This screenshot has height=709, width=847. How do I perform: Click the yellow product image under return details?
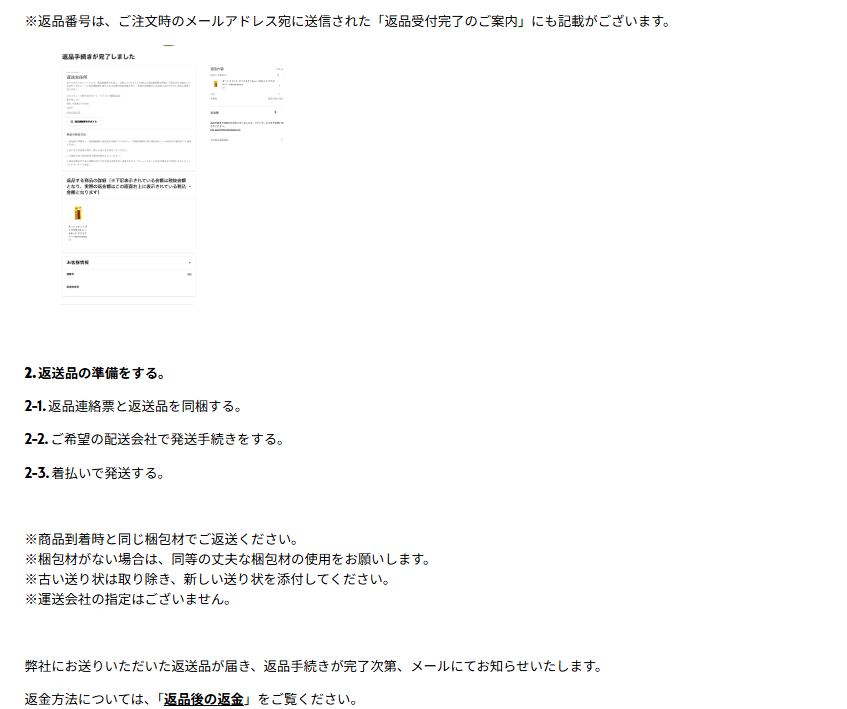(x=77, y=213)
